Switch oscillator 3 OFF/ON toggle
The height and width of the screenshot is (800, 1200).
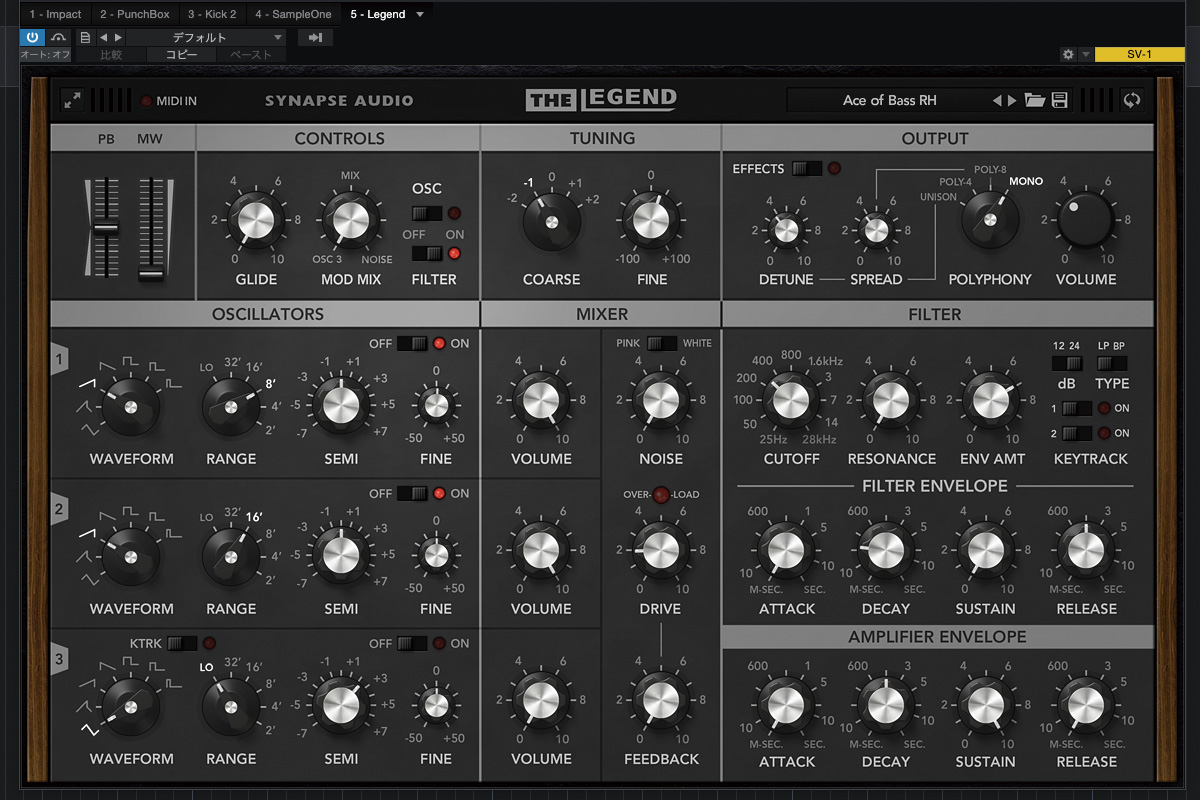(x=412, y=643)
